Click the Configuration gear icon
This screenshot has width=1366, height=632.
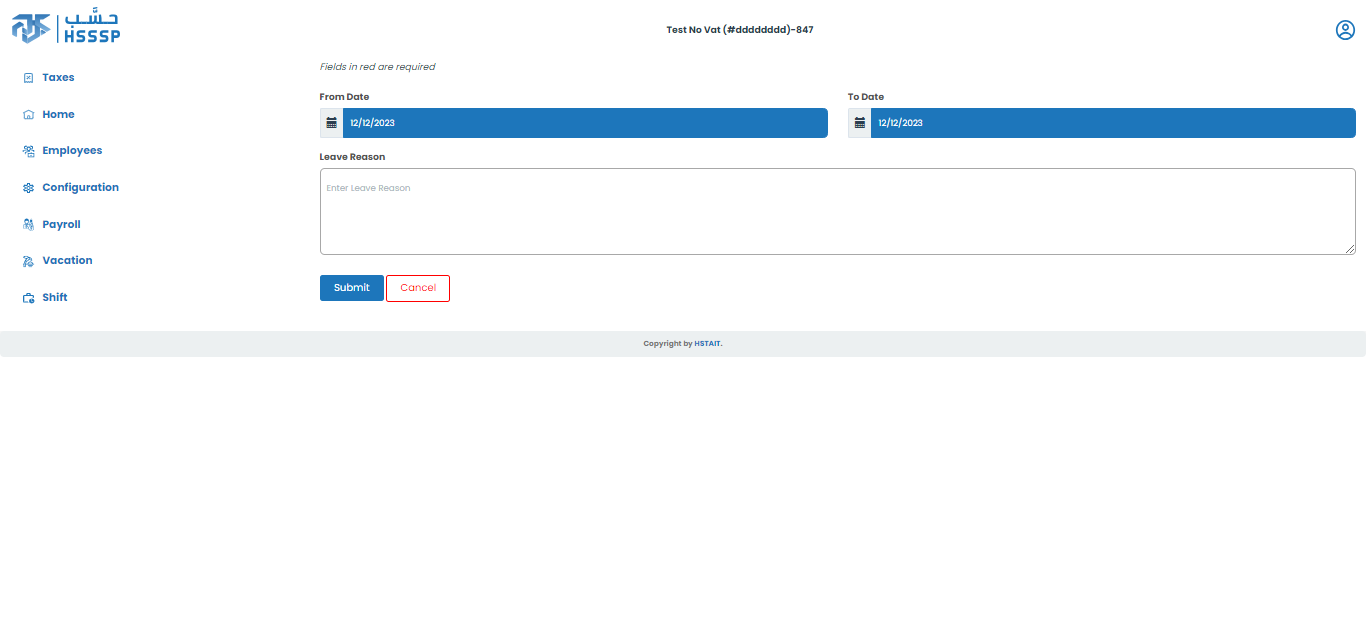(x=29, y=188)
